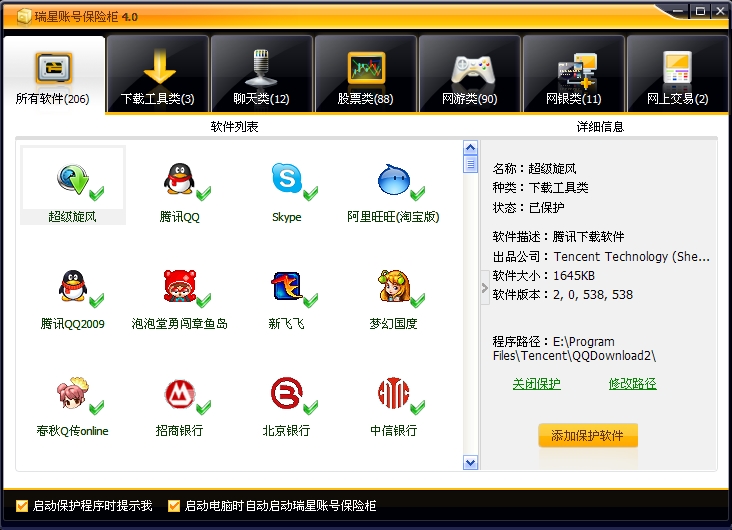Open the 所有软件(206) tab
Screen dimensions: 732x530
53,75
